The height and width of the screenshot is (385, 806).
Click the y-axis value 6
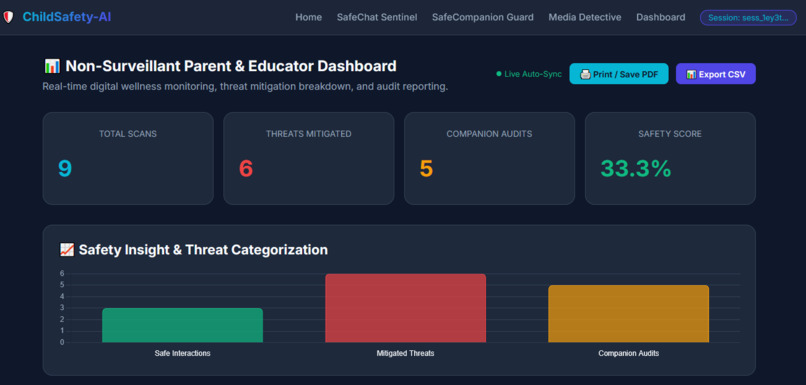pos(62,273)
